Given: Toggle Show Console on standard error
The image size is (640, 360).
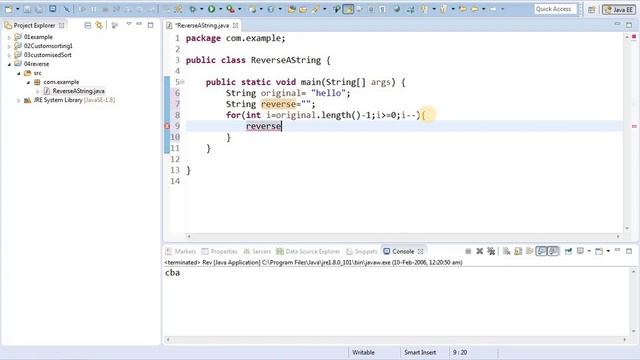Looking at the screenshot, I should pyautogui.click(x=553, y=251).
